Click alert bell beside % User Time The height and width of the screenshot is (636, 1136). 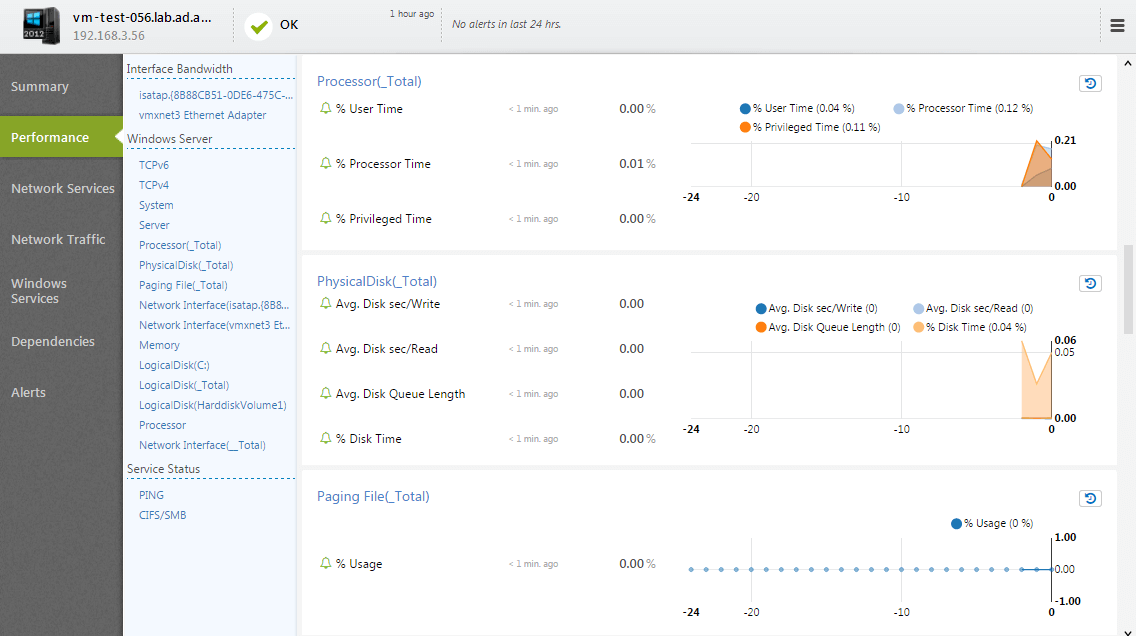(x=325, y=108)
